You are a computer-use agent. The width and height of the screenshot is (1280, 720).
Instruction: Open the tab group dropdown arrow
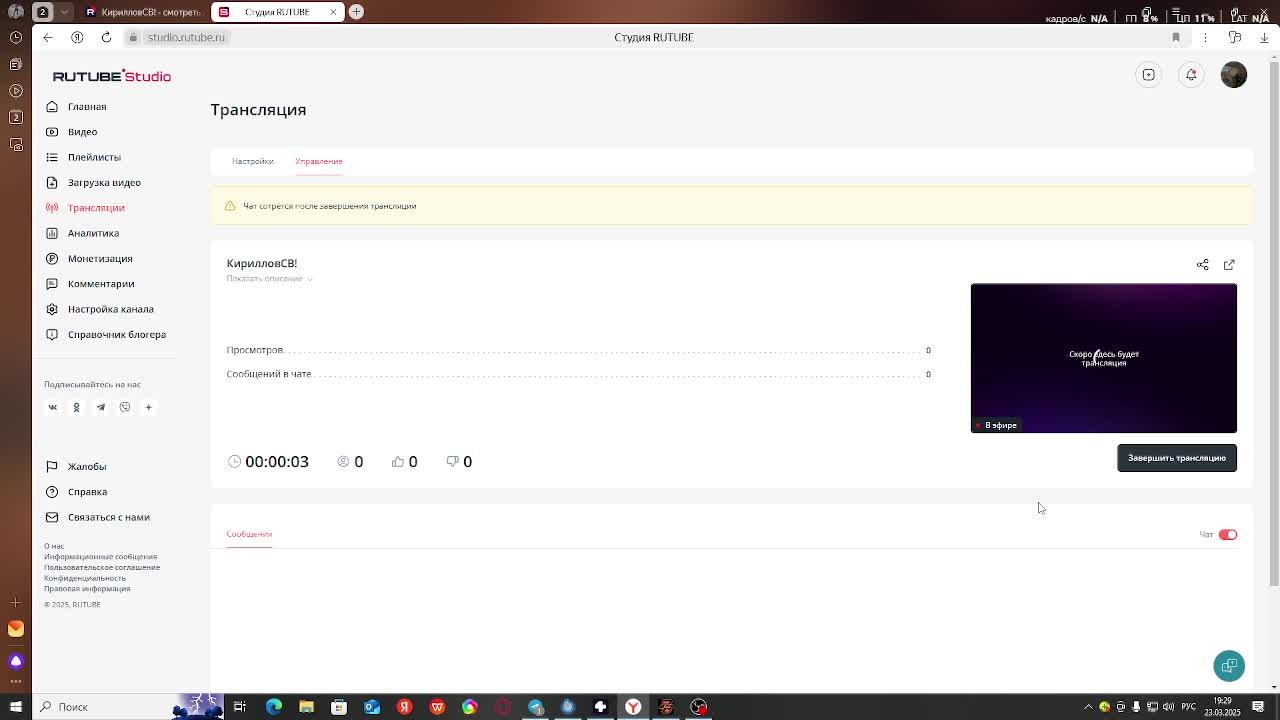[x=65, y=12]
